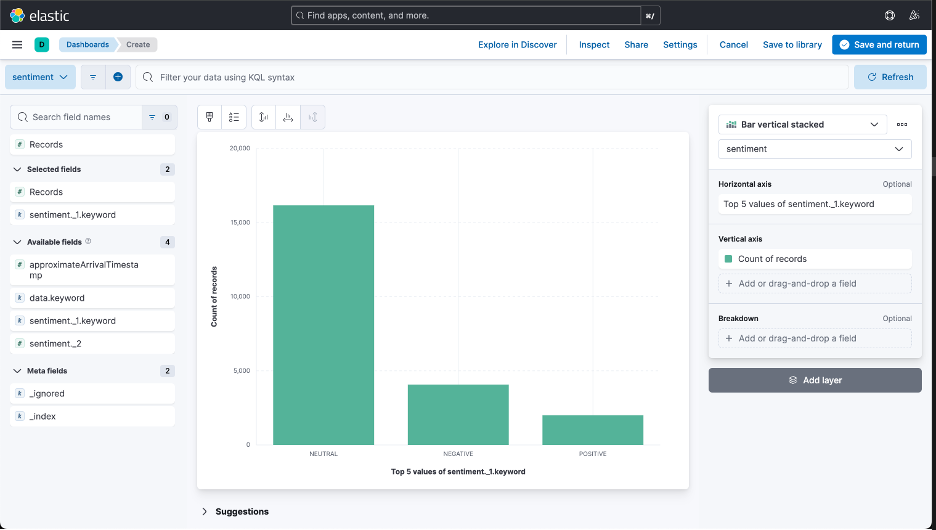Select the approximateArrivalTimestamp field

click(x=93, y=270)
